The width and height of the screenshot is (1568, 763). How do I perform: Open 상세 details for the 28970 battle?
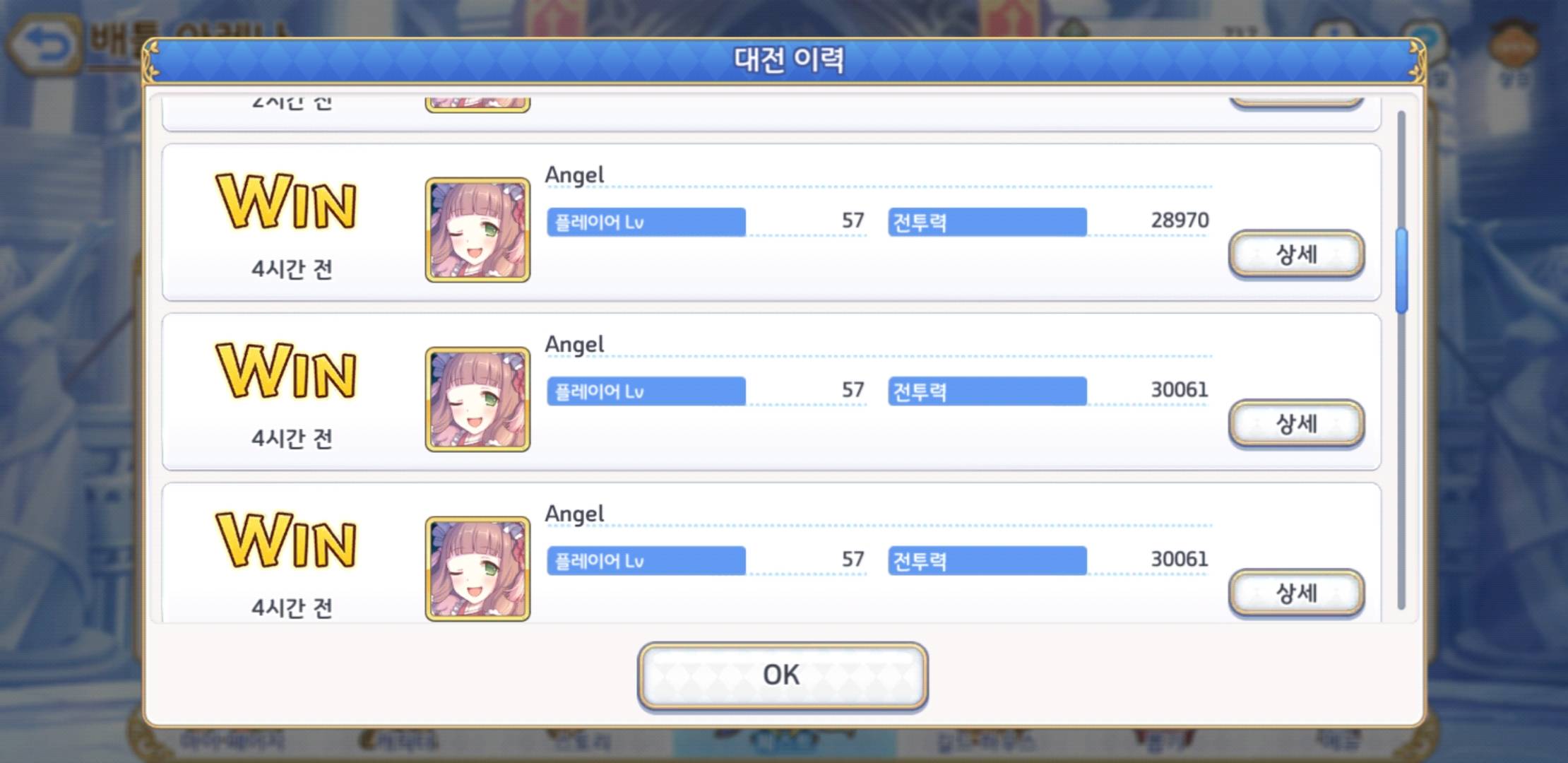(1296, 254)
